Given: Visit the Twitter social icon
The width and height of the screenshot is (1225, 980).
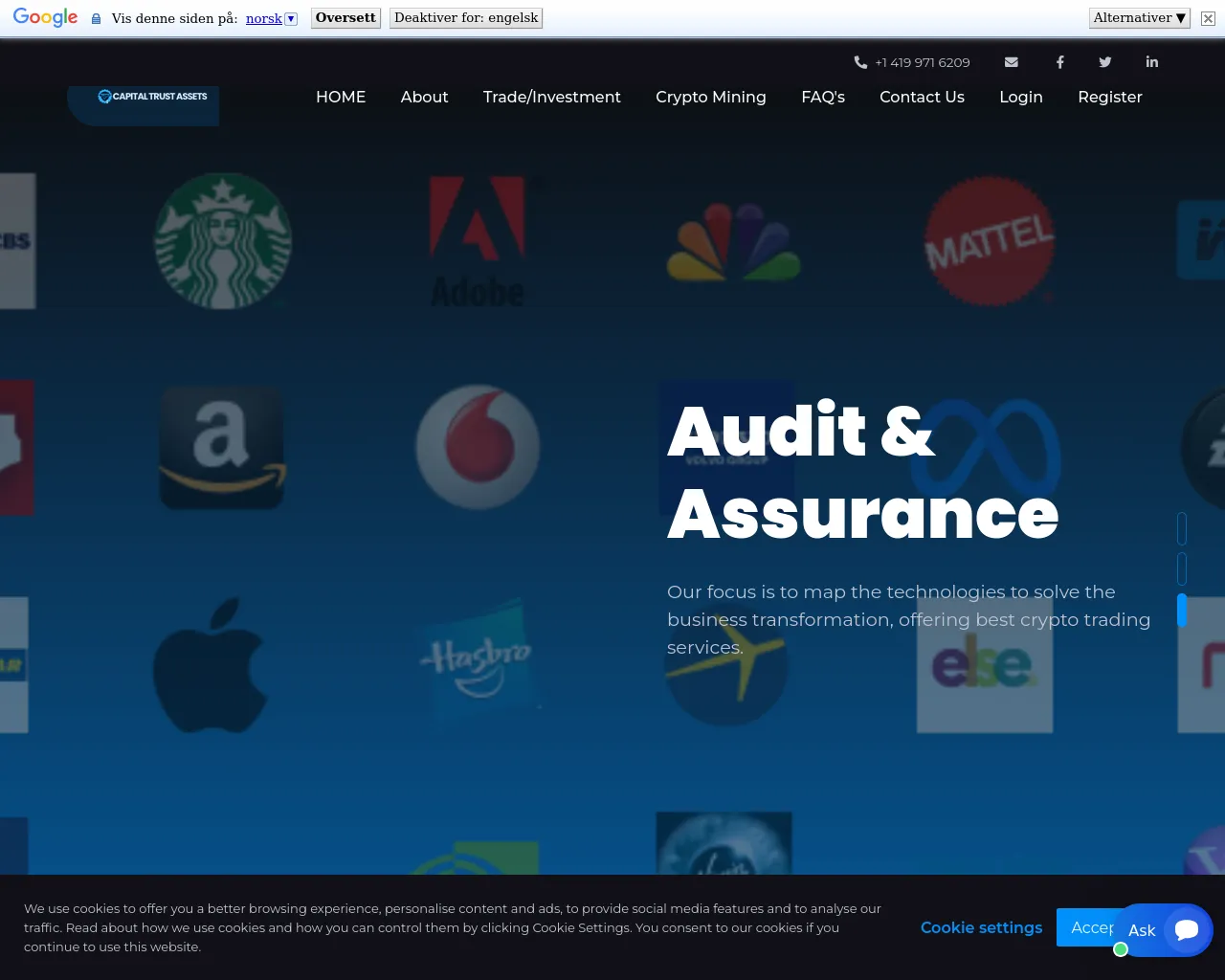Looking at the screenshot, I should 1105,62.
